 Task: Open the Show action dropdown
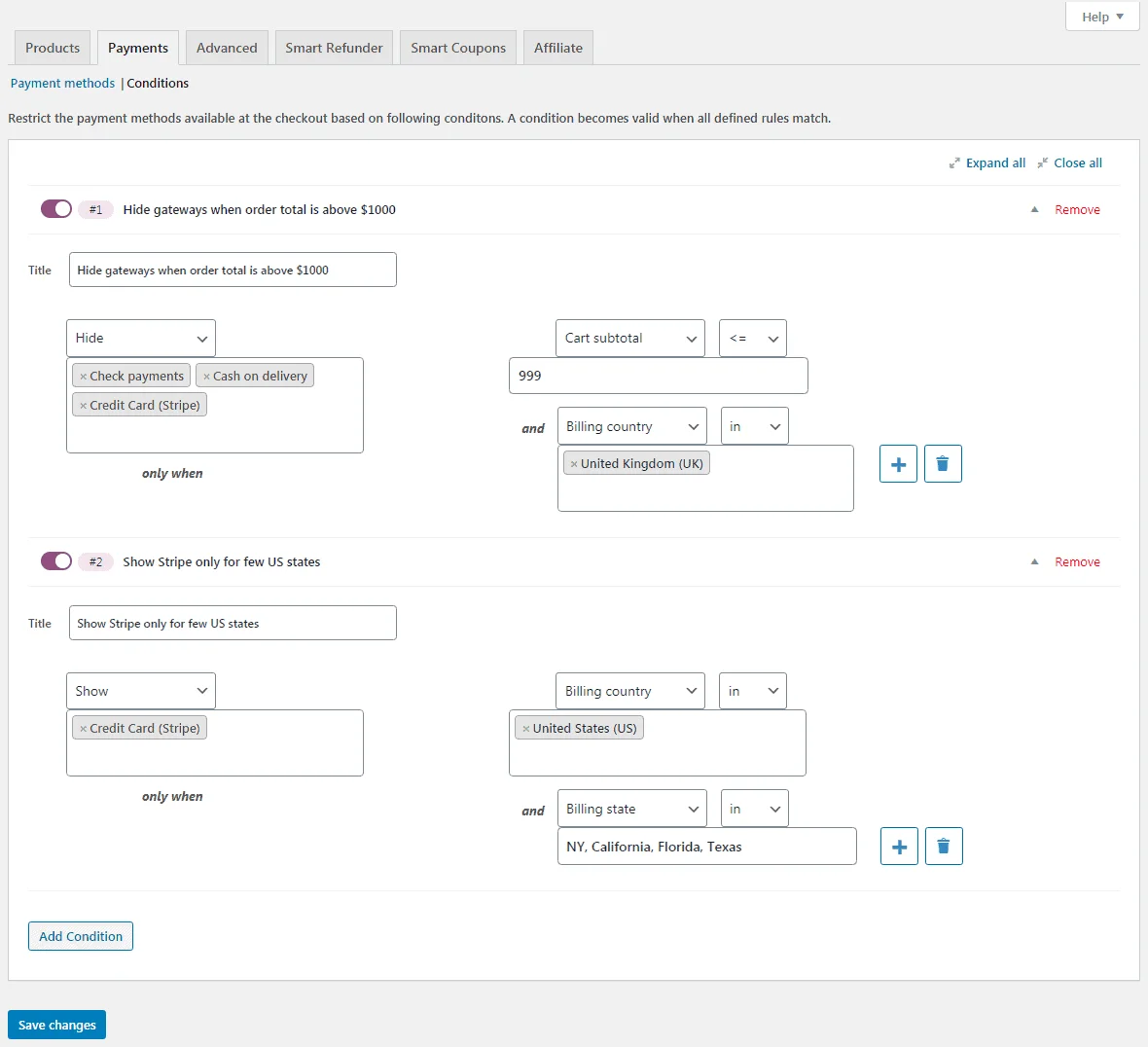[140, 691]
